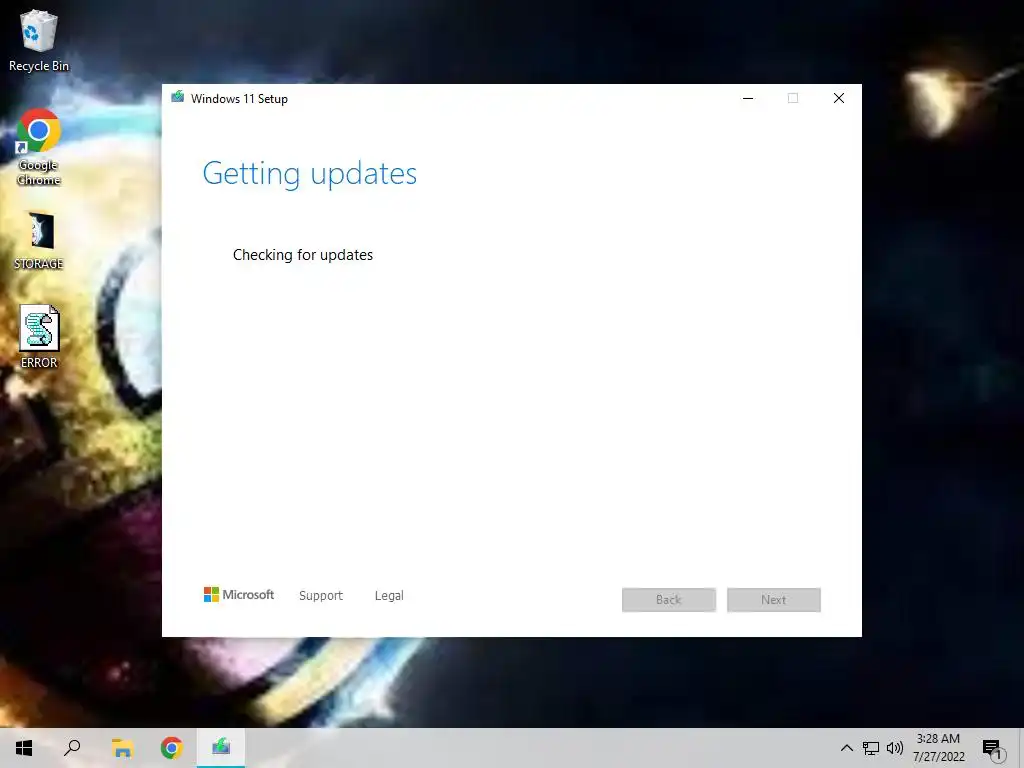
Task: Launch File Explorer from the taskbar
Action: (x=122, y=748)
